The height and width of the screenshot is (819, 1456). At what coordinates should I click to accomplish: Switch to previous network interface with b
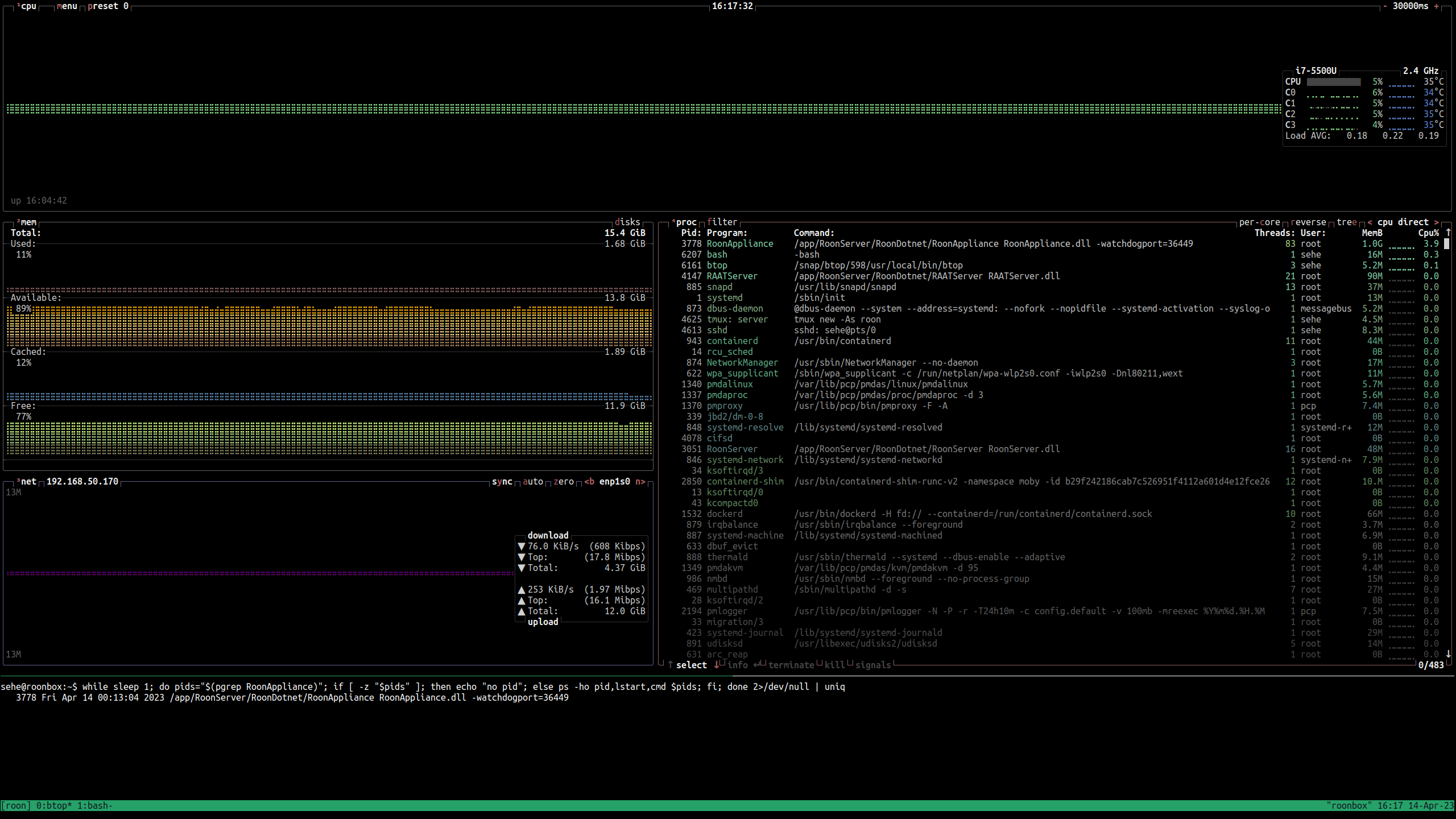coord(589,482)
